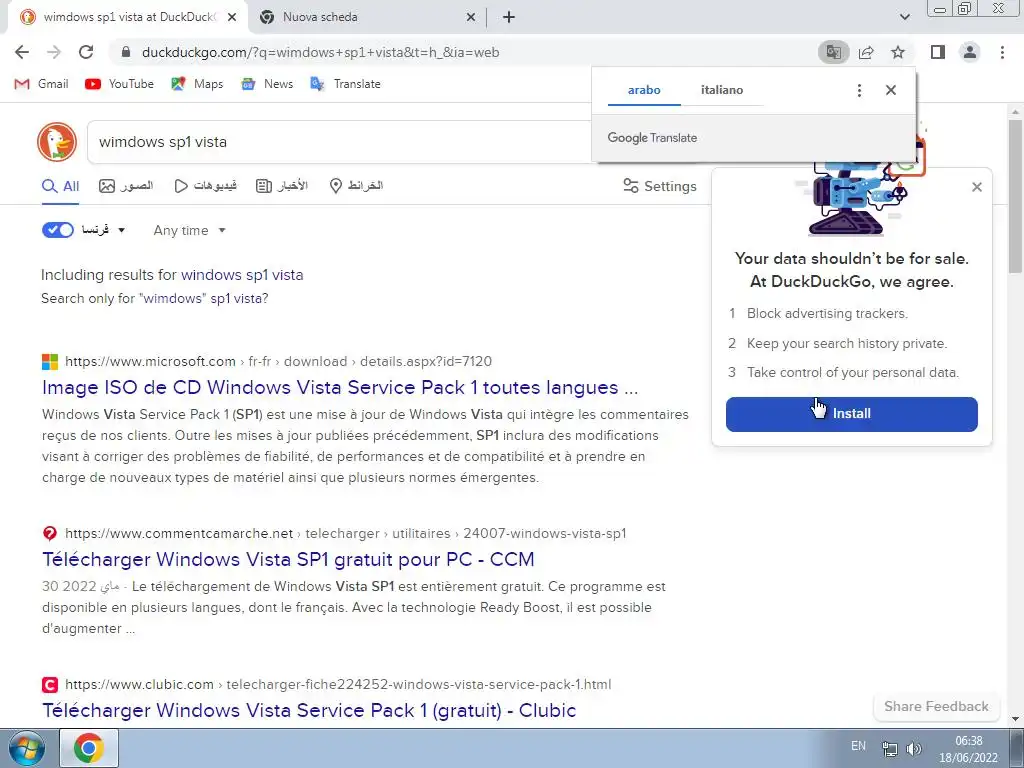The height and width of the screenshot is (768, 1024).
Task: Switch to the Images (الصور) tab
Action: point(126,186)
